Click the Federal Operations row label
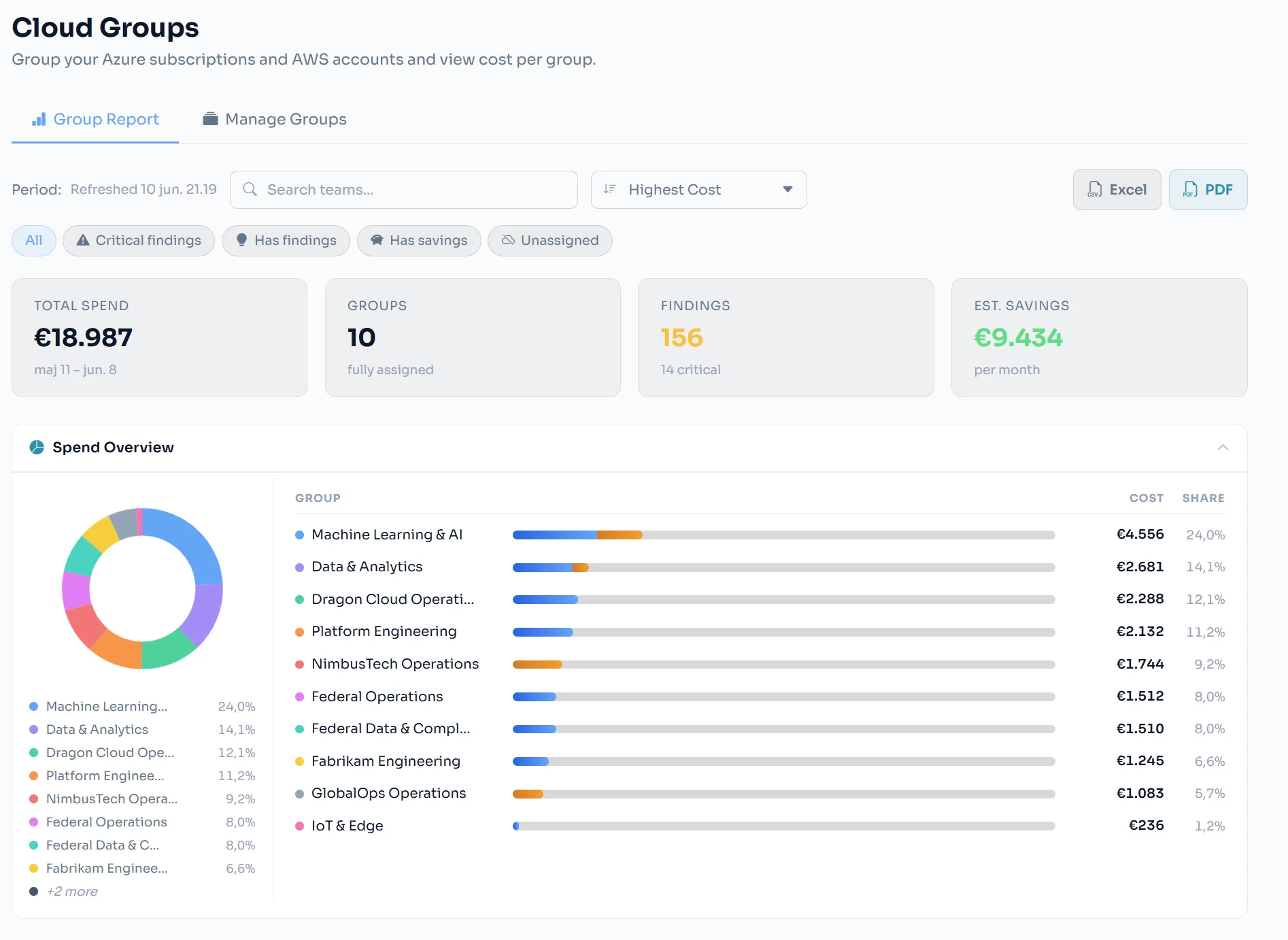This screenshot has height=940, width=1288. [377, 696]
